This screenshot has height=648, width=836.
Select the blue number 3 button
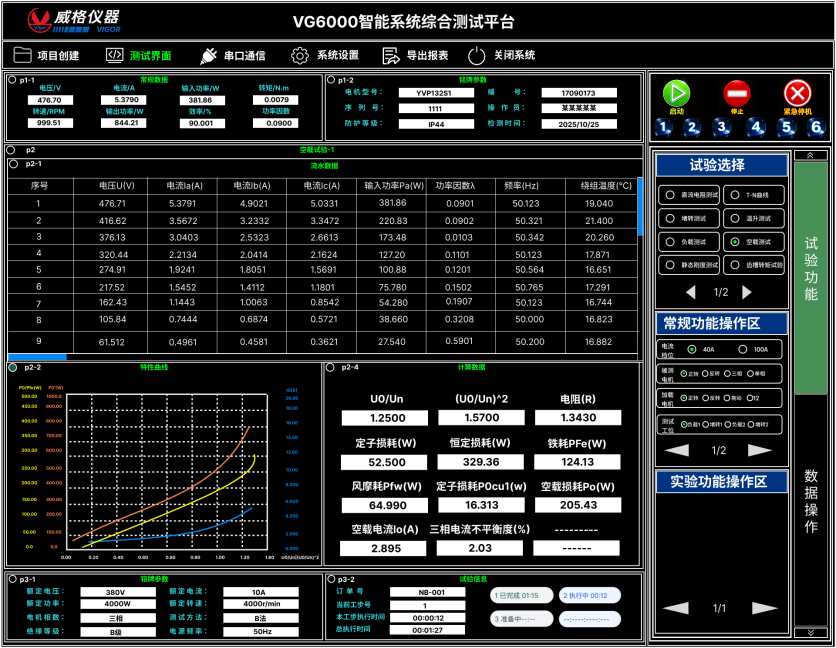(721, 127)
